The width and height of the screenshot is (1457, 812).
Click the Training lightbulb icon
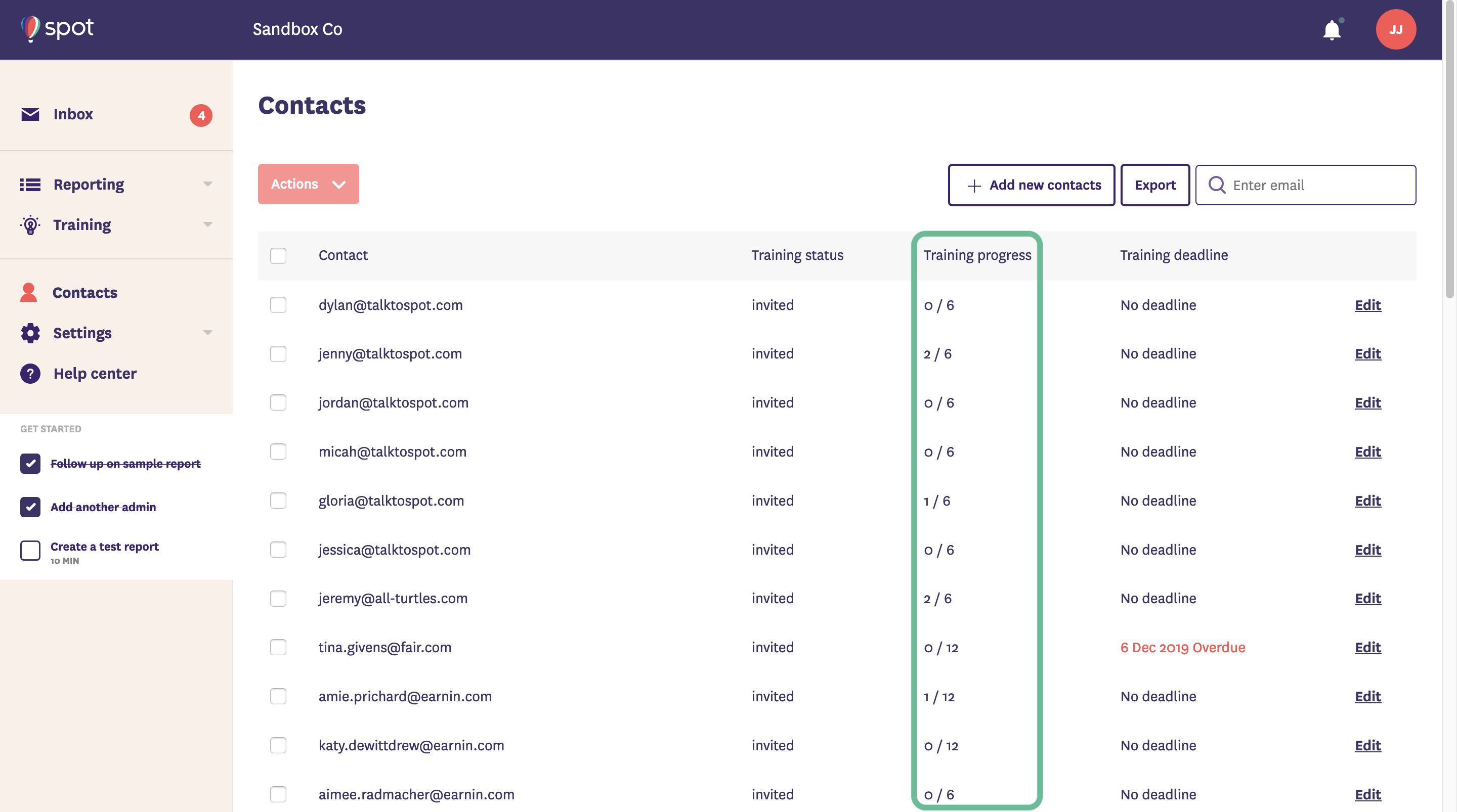point(30,225)
